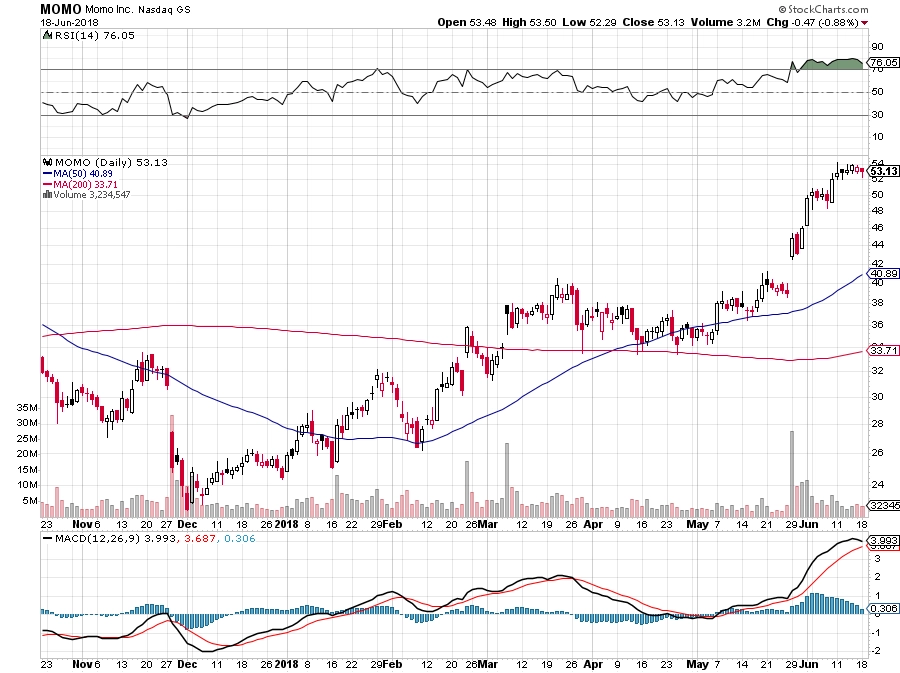Click the '5M' volume scale label

(x=30, y=501)
